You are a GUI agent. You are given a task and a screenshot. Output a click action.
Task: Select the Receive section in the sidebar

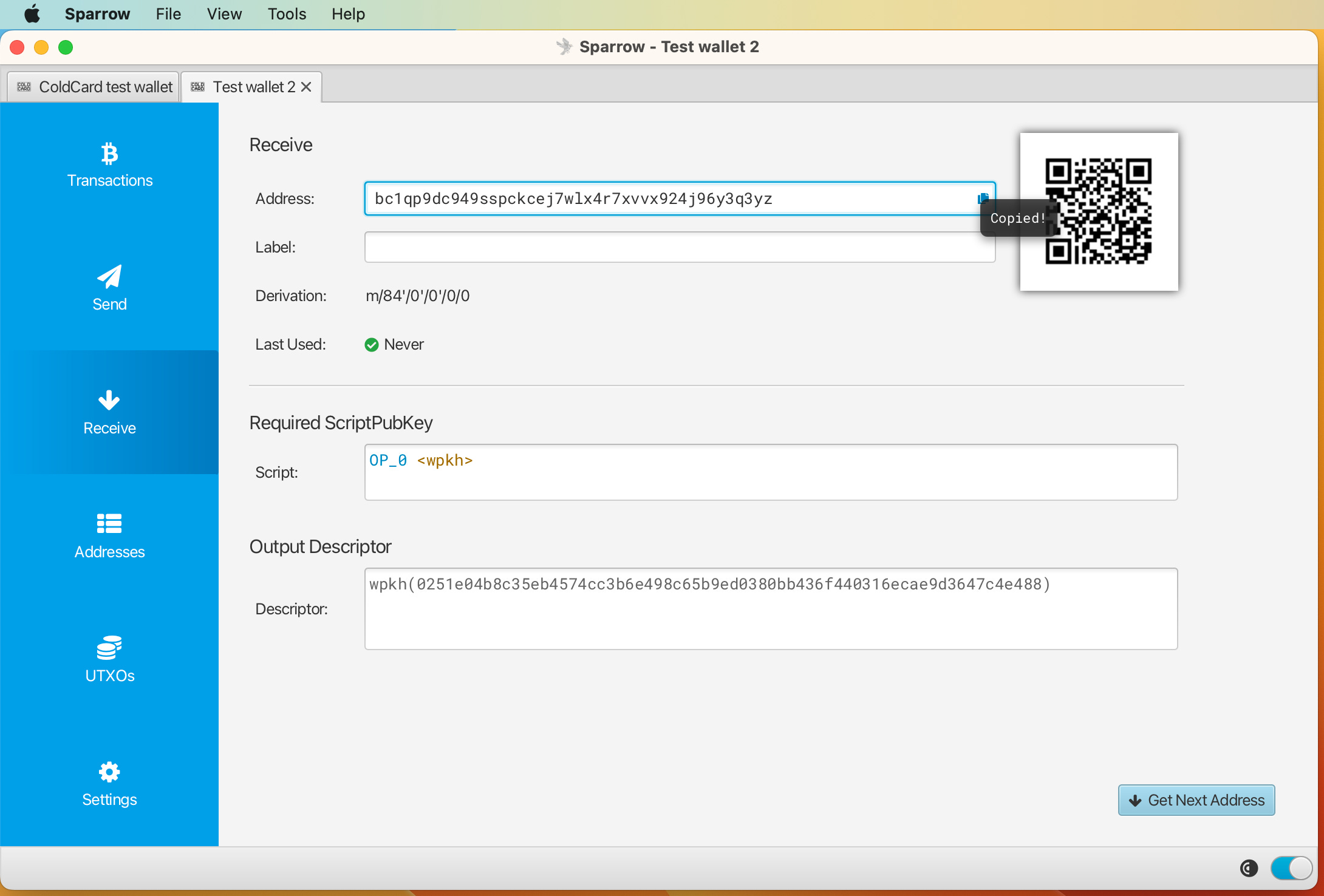tap(109, 413)
